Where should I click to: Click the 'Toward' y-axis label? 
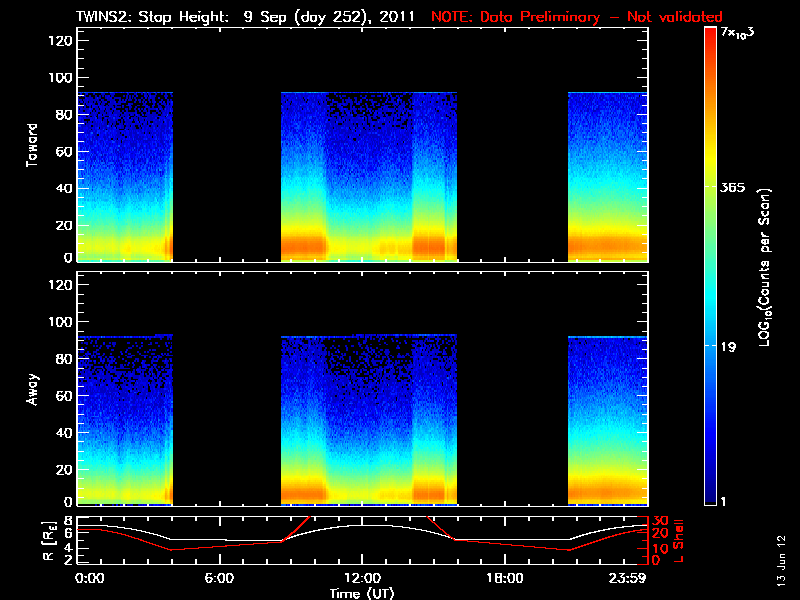pos(32,146)
